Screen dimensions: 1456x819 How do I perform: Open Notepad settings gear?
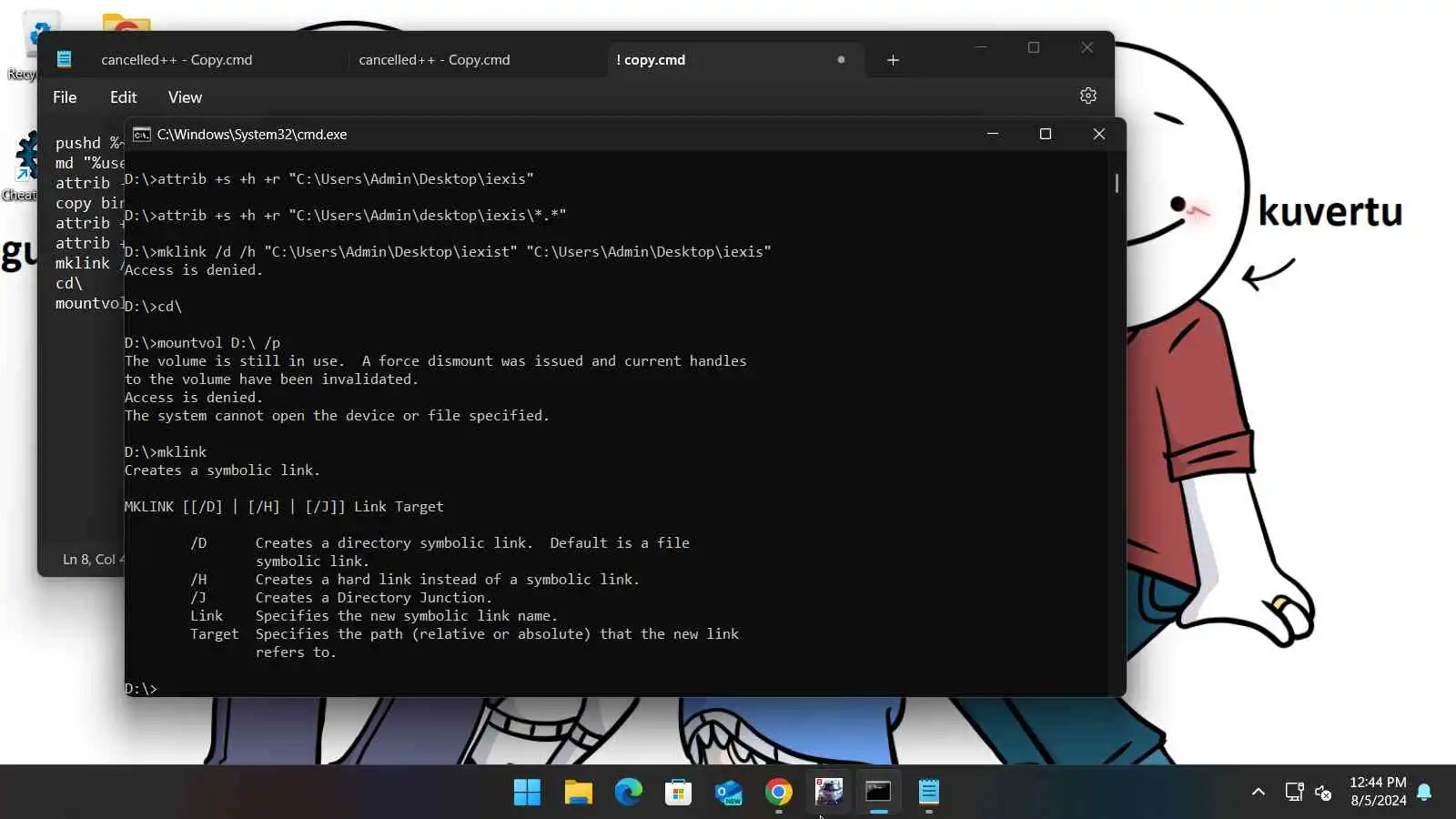click(1087, 96)
